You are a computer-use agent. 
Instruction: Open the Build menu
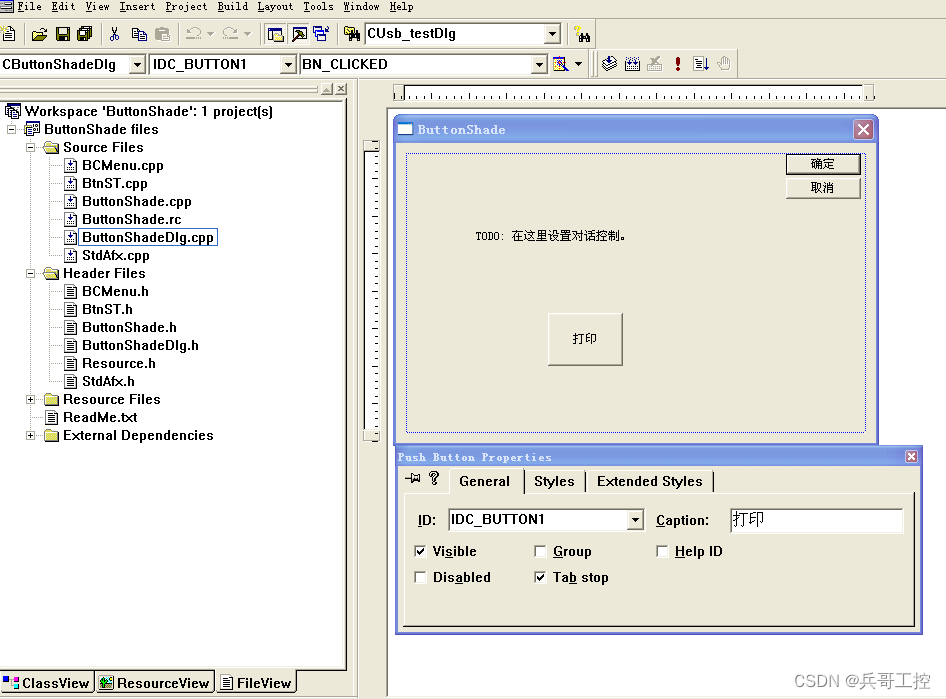click(x=232, y=7)
